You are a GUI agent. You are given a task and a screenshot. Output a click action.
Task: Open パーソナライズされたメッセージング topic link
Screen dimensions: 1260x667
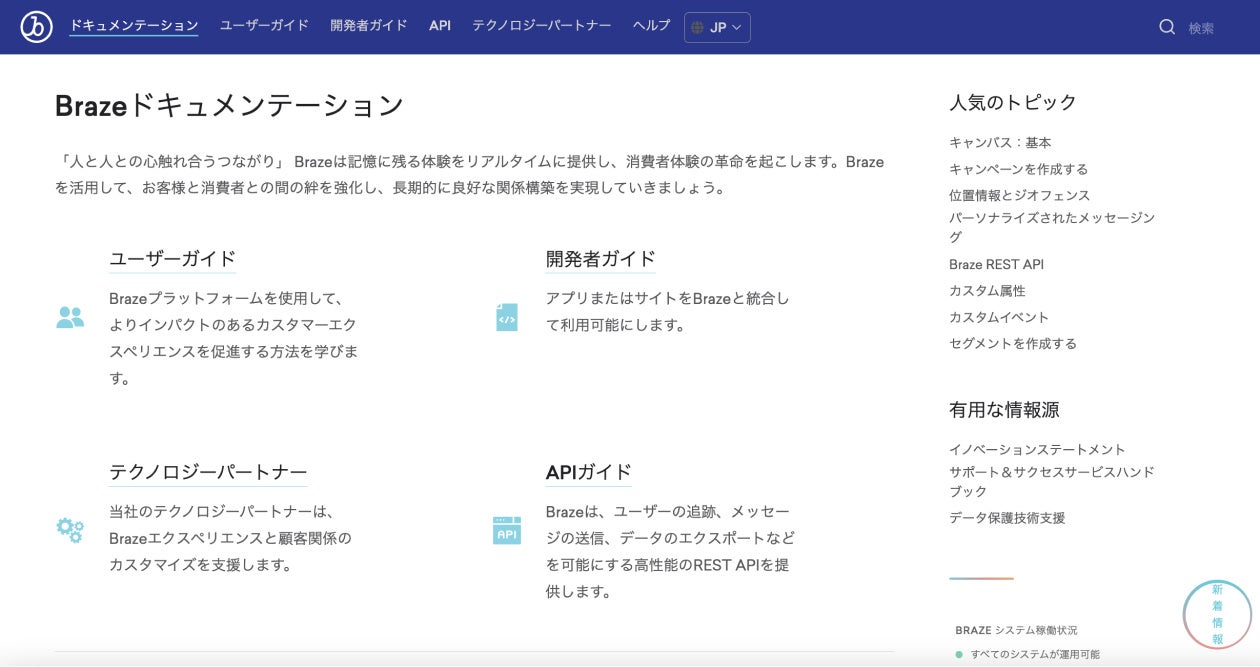[1052, 227]
